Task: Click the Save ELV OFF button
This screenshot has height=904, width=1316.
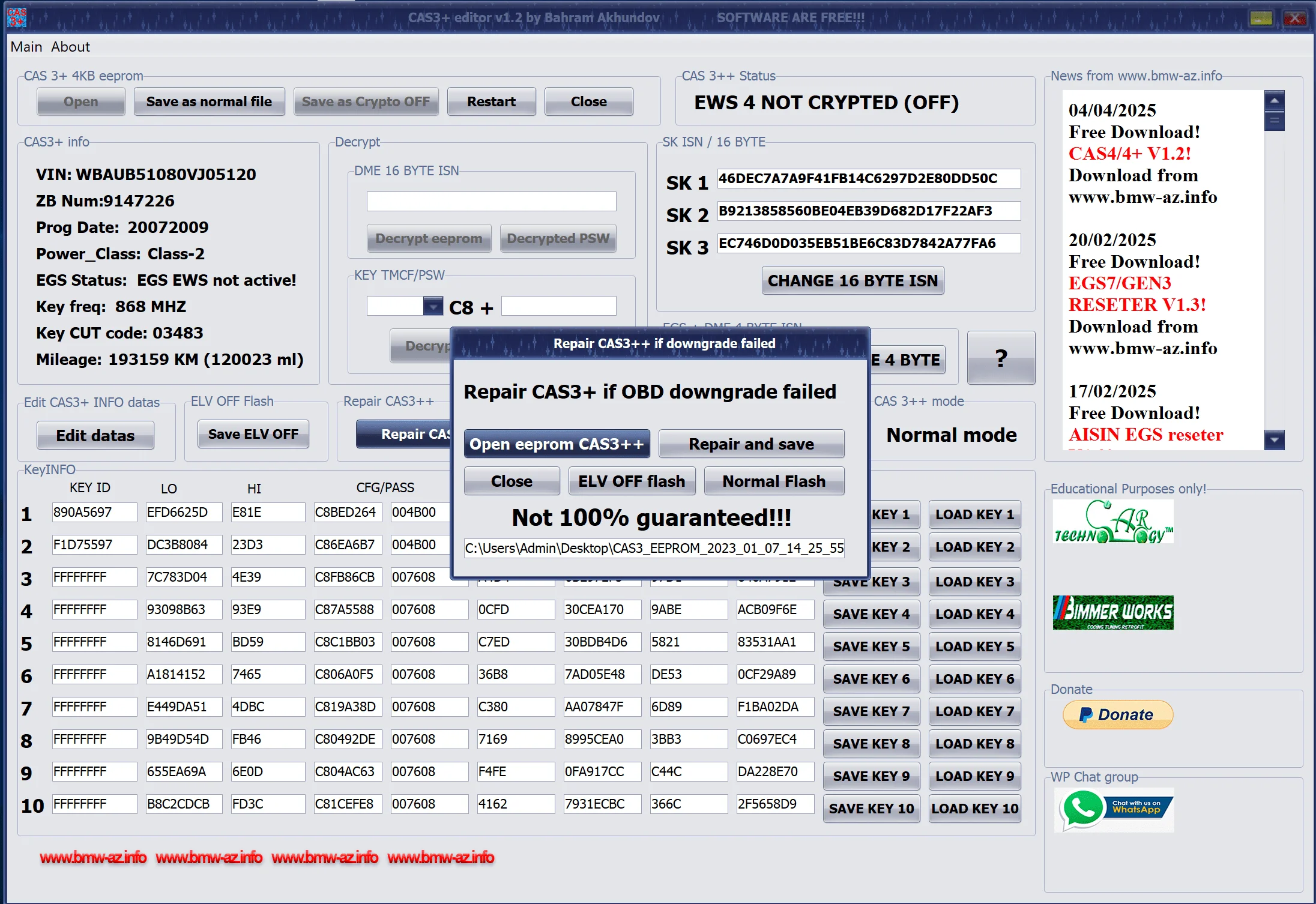Action: (253, 434)
